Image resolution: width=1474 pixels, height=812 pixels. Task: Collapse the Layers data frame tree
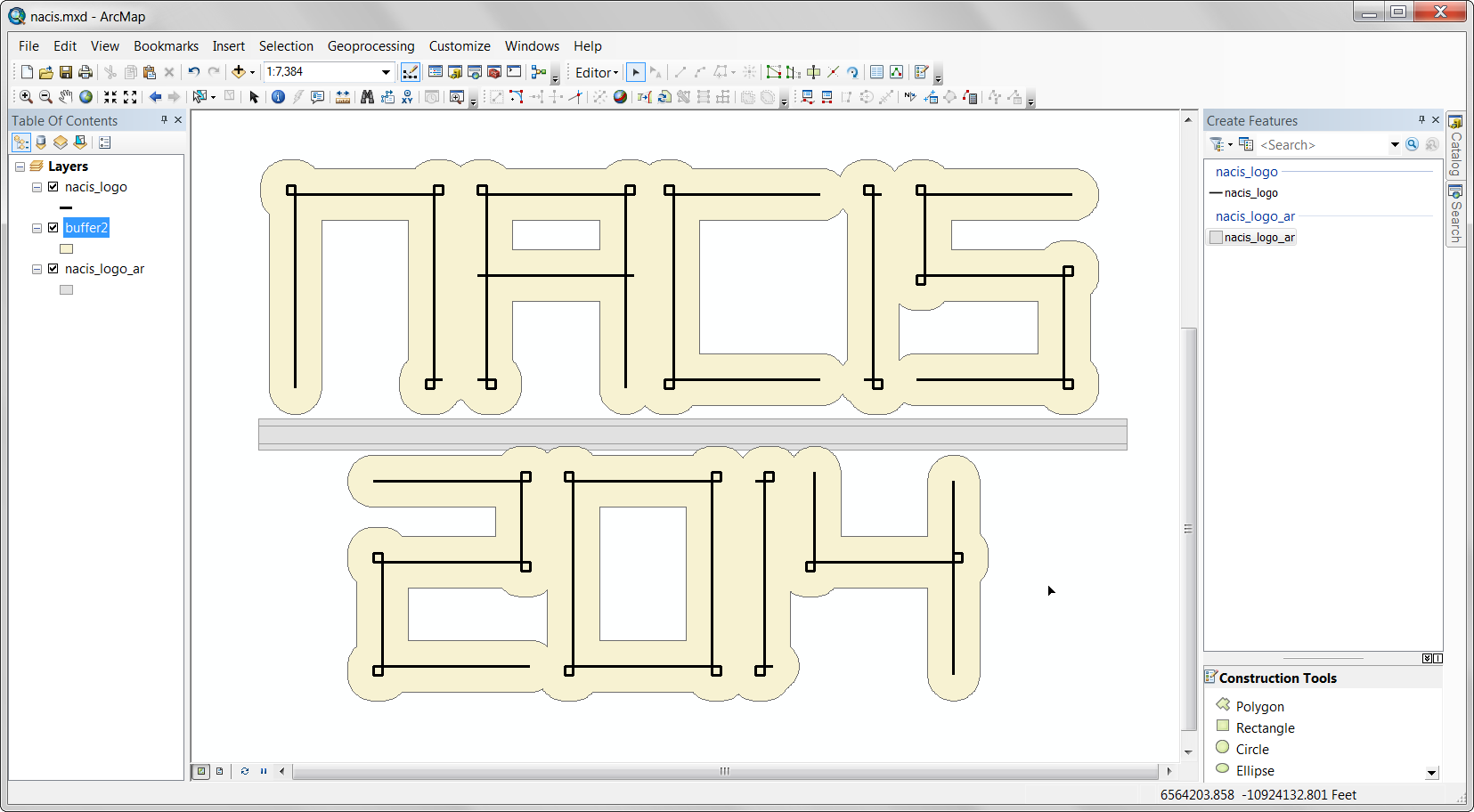click(20, 166)
